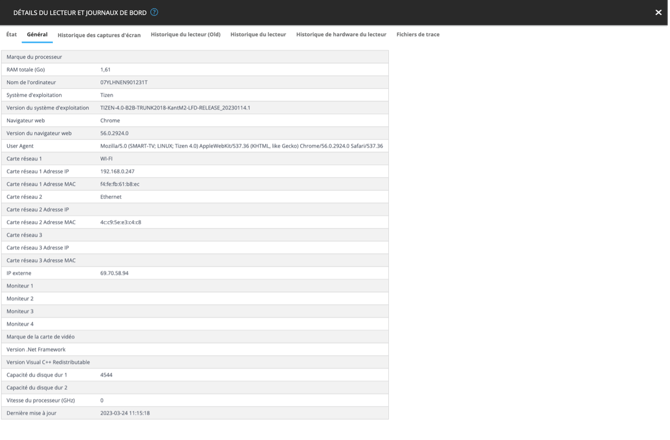Click Capacité du disque dur 1 label
This screenshot has height=440, width=670.
tap(37, 375)
